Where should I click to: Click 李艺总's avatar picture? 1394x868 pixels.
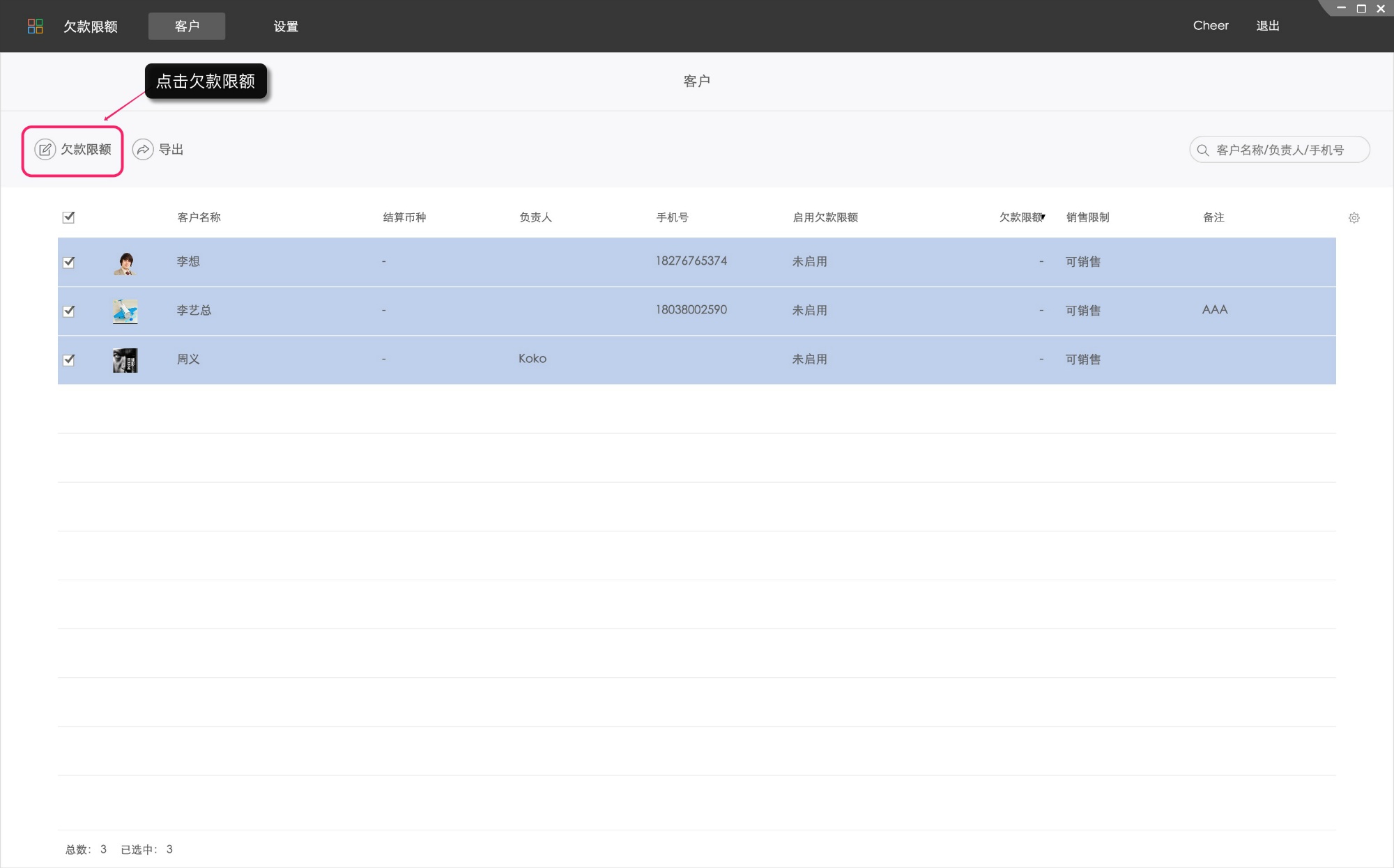[x=125, y=311]
